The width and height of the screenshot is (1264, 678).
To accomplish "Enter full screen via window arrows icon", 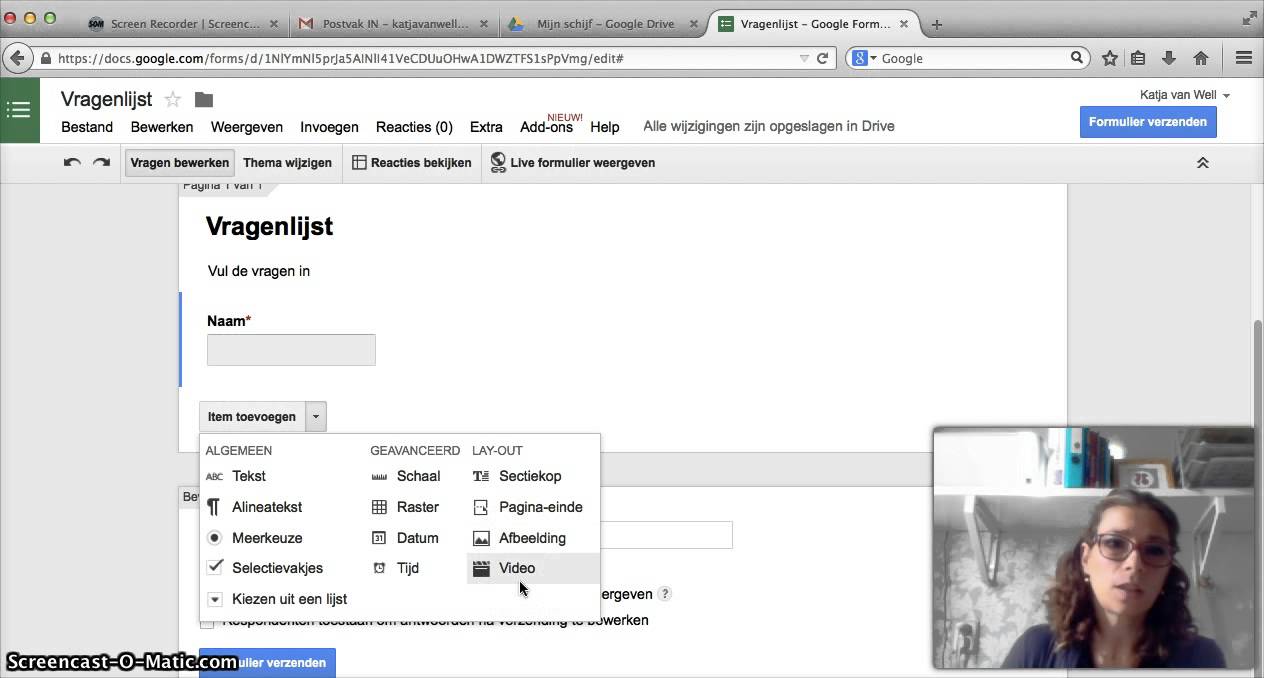I will [1250, 16].
